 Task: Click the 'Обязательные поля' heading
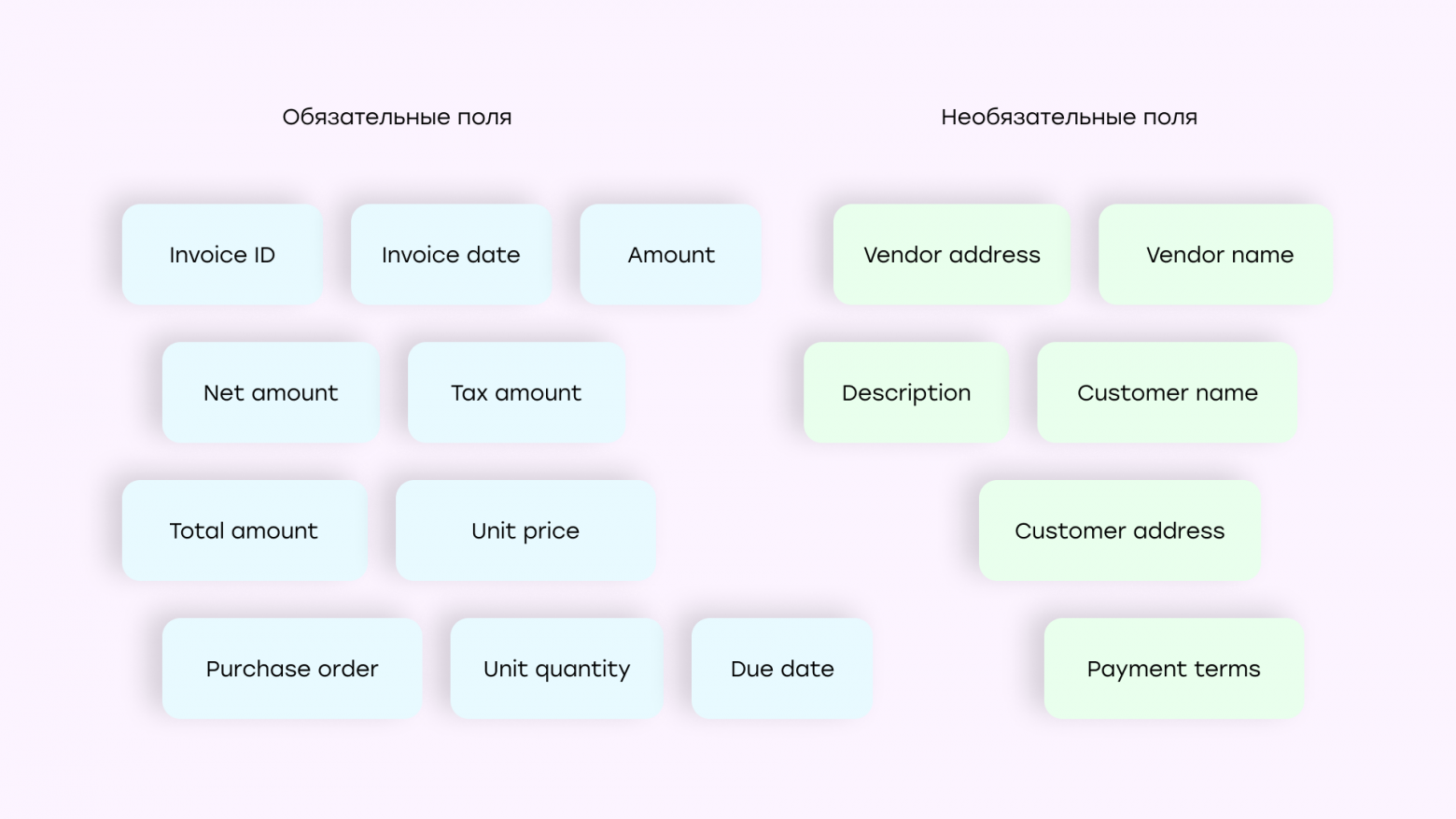397,118
